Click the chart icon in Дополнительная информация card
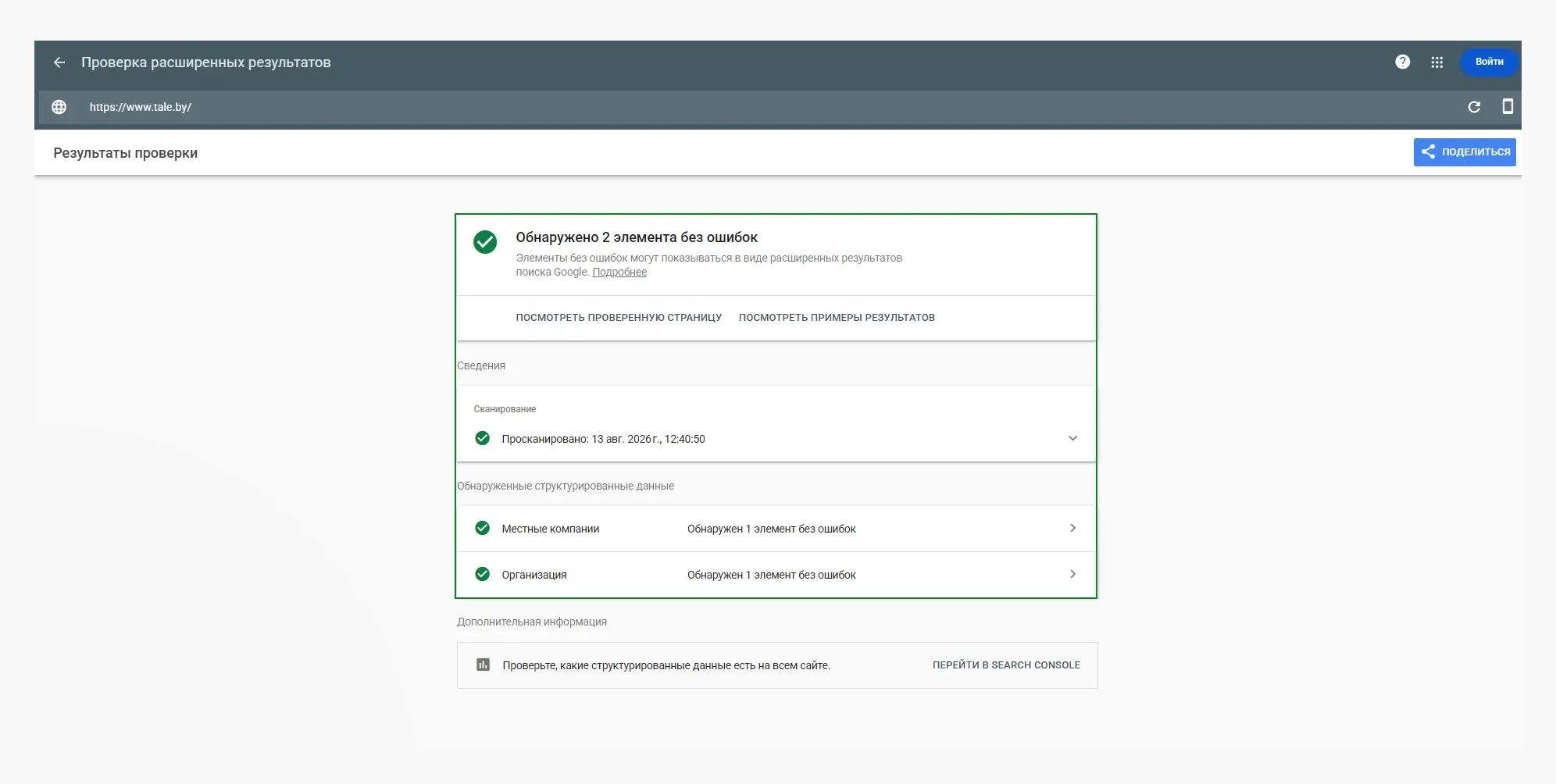1556x784 pixels. [x=484, y=665]
